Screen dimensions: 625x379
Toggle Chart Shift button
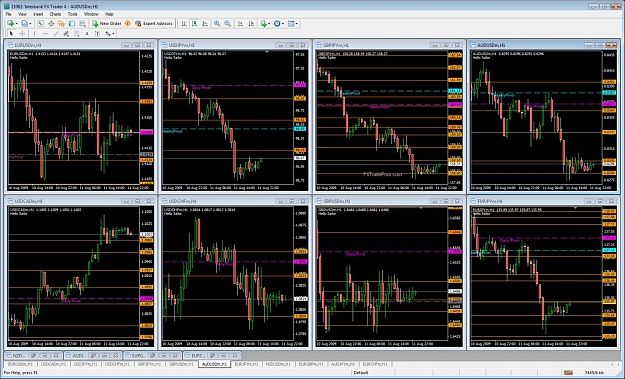pyautogui.click(x=251, y=24)
